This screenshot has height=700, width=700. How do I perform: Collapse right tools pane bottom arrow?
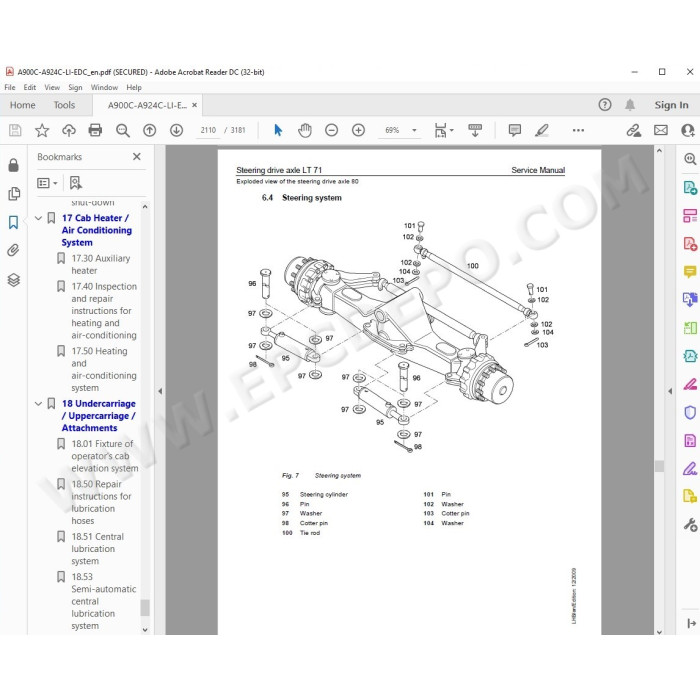coord(692,623)
